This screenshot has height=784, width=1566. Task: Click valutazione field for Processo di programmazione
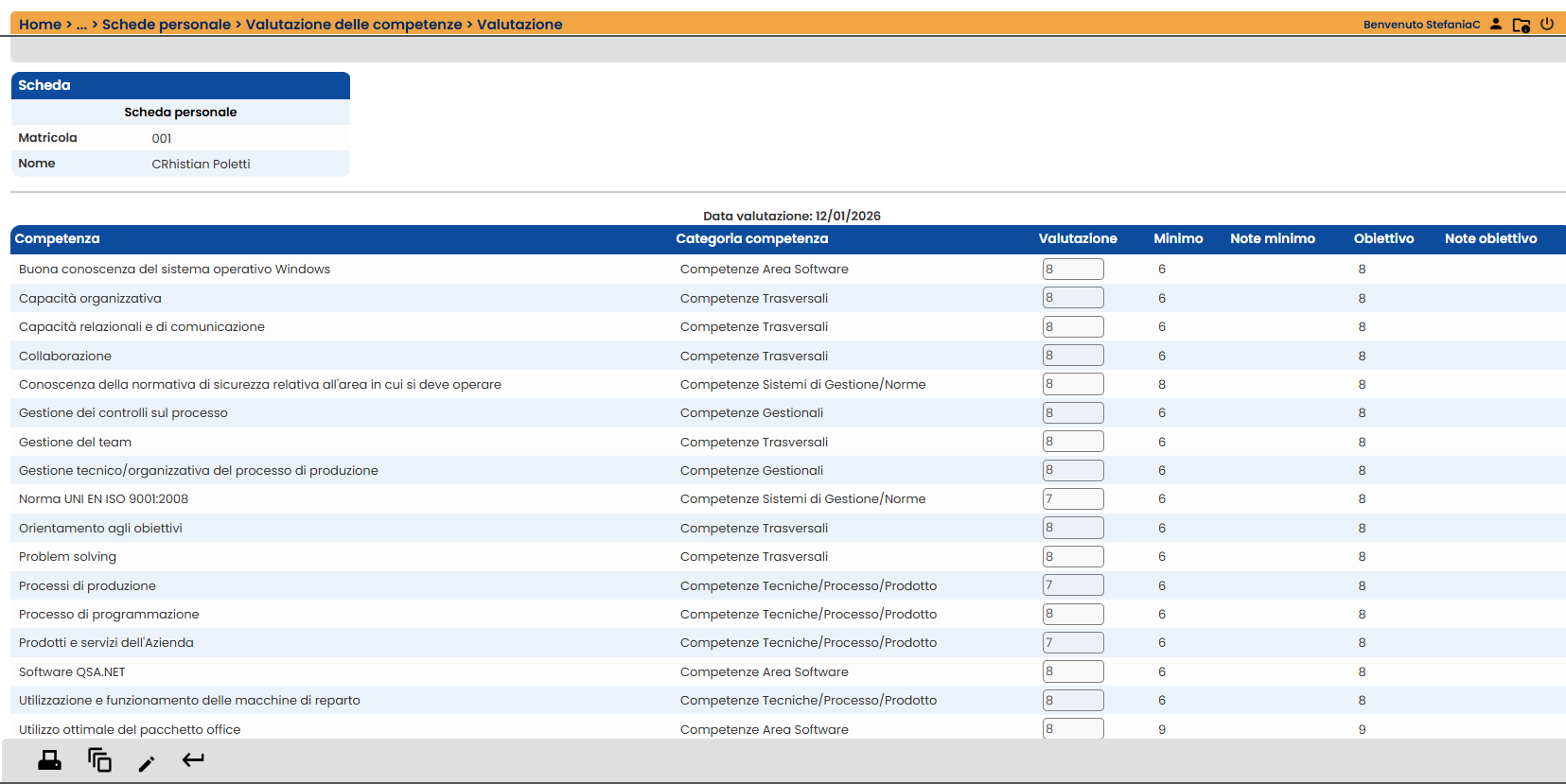[x=1073, y=614]
